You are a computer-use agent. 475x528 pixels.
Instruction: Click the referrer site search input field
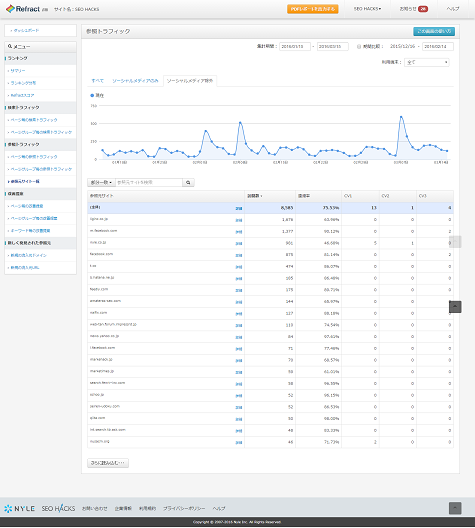149,183
